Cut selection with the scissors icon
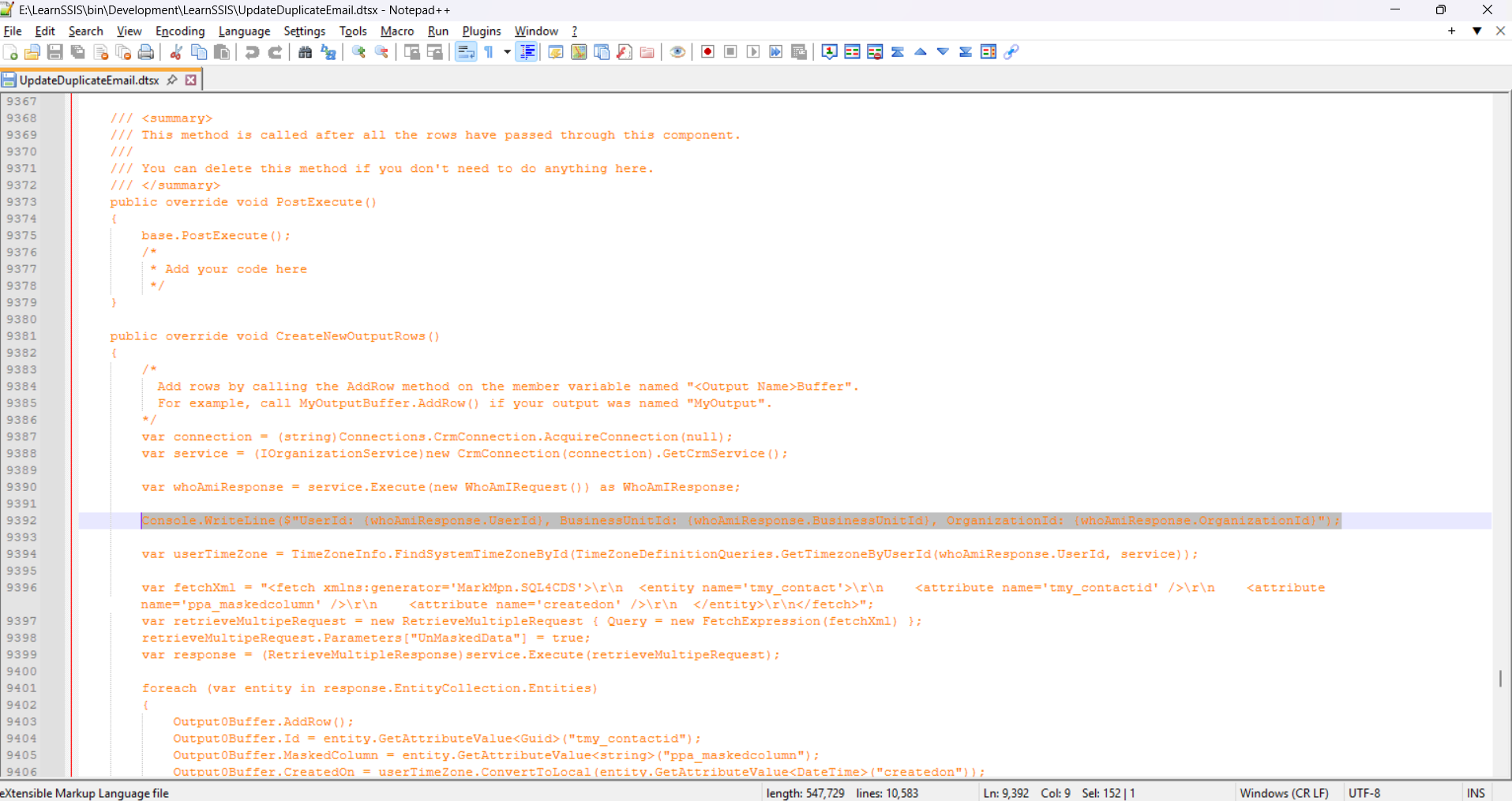 [176, 52]
